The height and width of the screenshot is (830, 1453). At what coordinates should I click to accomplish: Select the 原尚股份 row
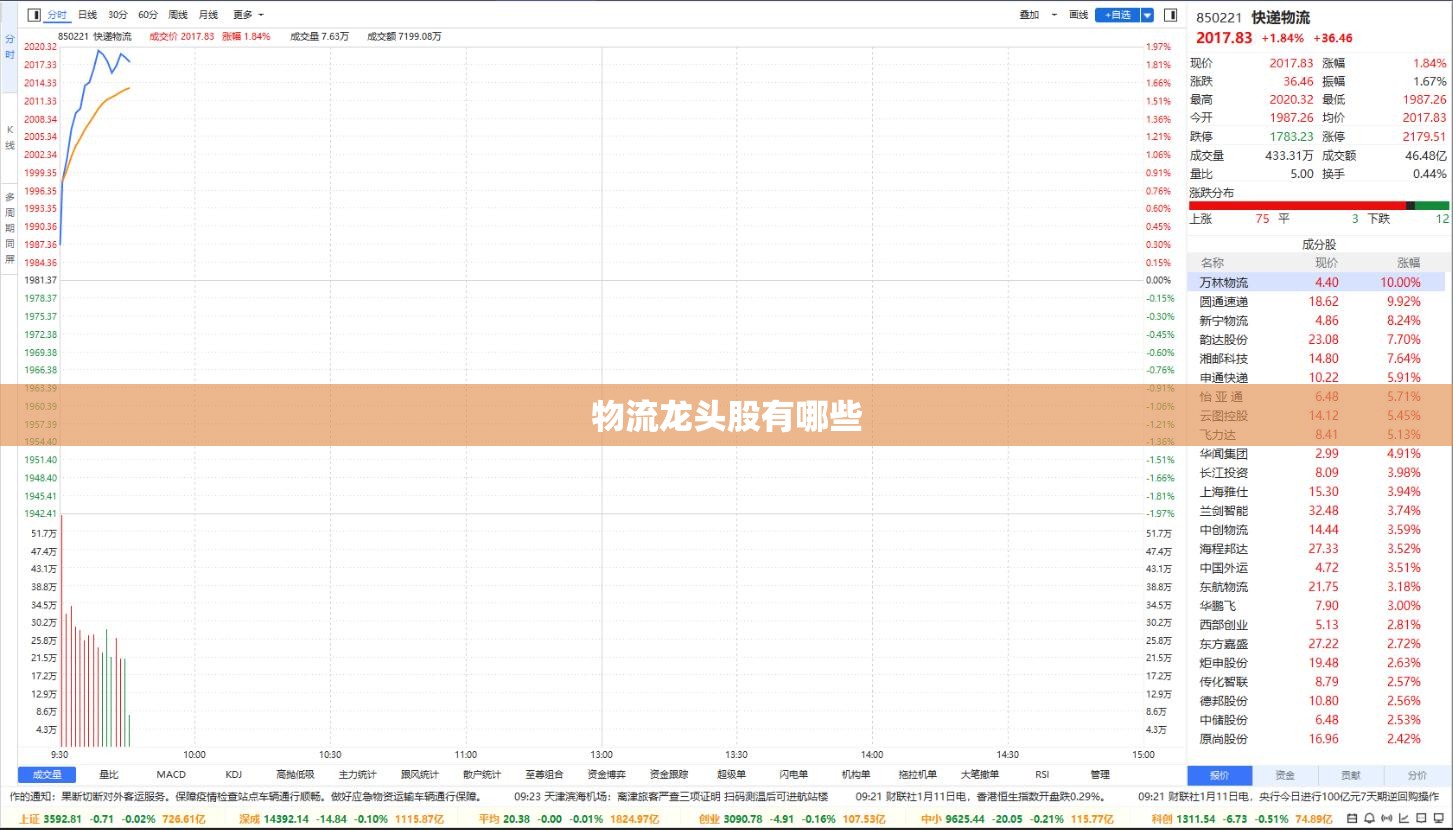coord(1316,738)
